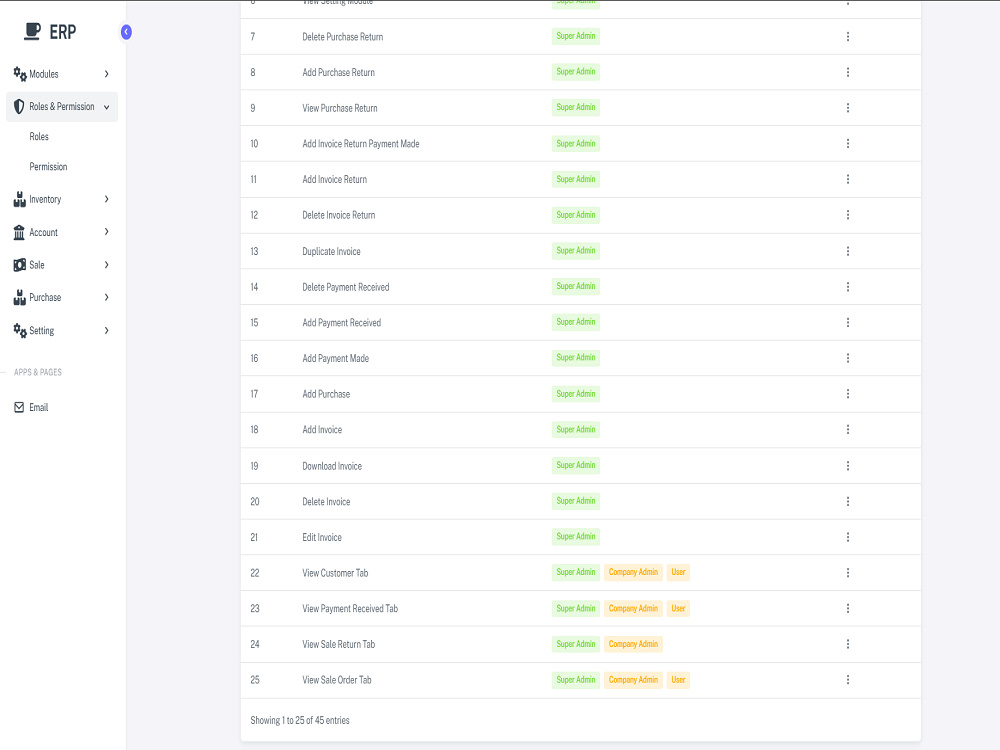Open three-dot menu for Delete Payment Received
The width and height of the screenshot is (1000, 750).
tap(848, 287)
